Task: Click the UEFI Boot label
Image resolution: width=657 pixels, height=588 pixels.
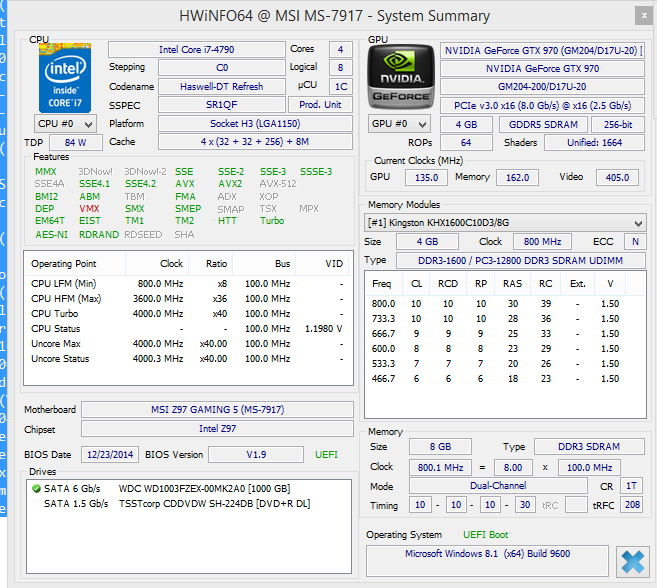Action: tap(485, 535)
